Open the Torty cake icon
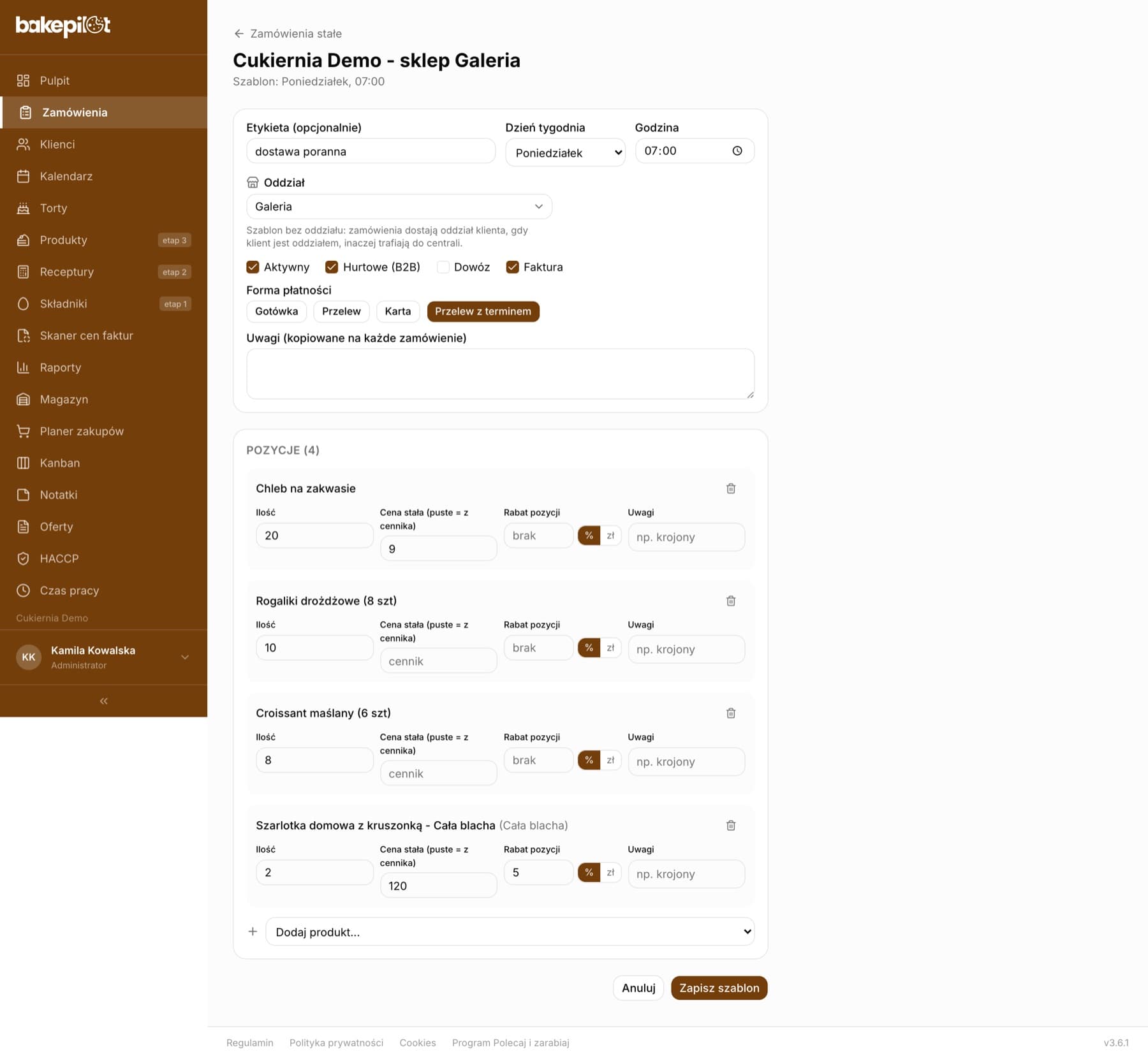The width and height of the screenshot is (1148, 1059). pos(23,208)
